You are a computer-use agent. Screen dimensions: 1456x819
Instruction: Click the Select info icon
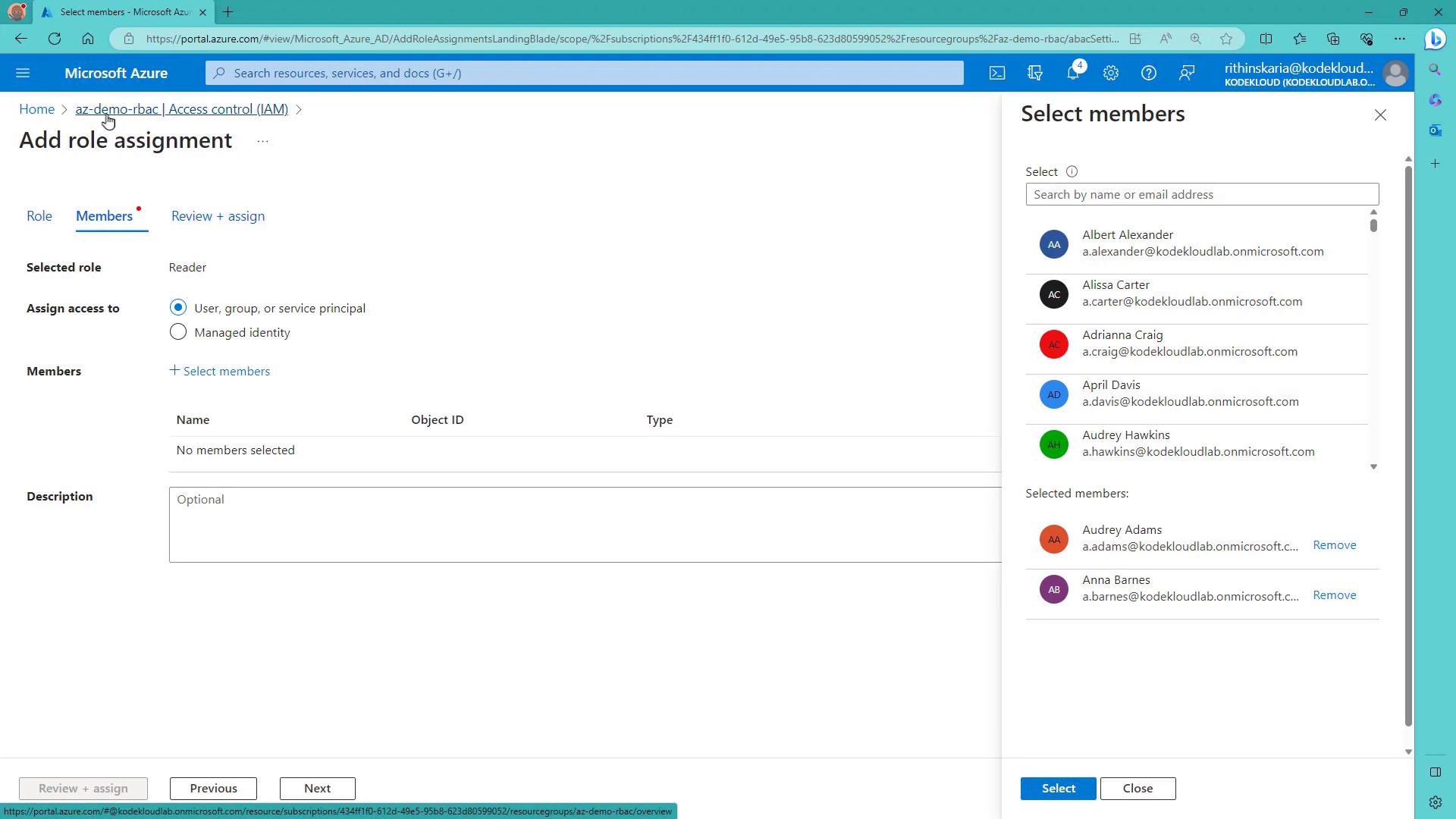pos(1072,171)
